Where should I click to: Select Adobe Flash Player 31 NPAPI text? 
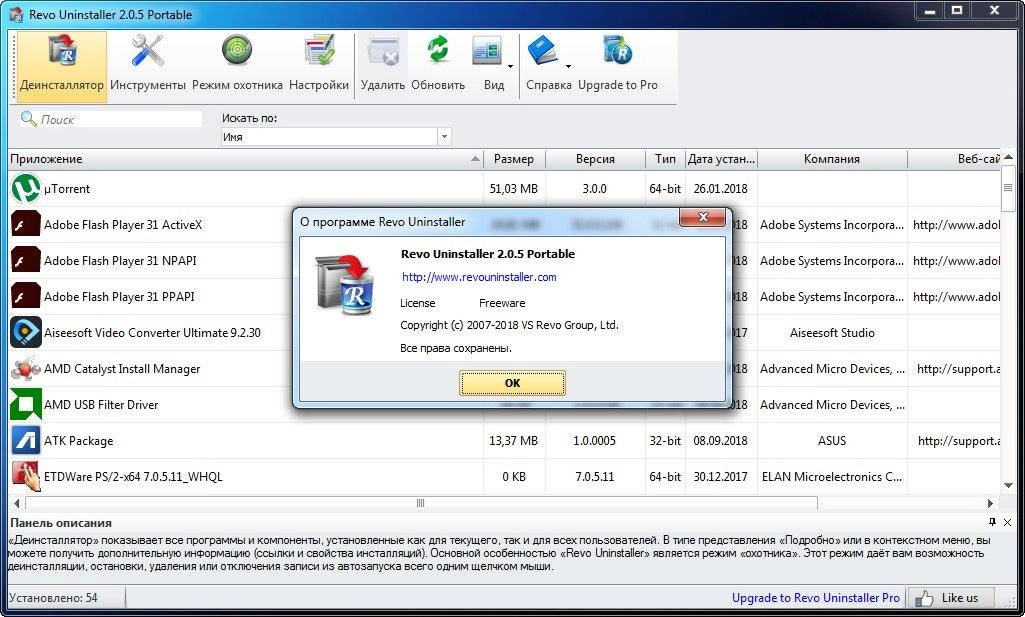pos(120,261)
